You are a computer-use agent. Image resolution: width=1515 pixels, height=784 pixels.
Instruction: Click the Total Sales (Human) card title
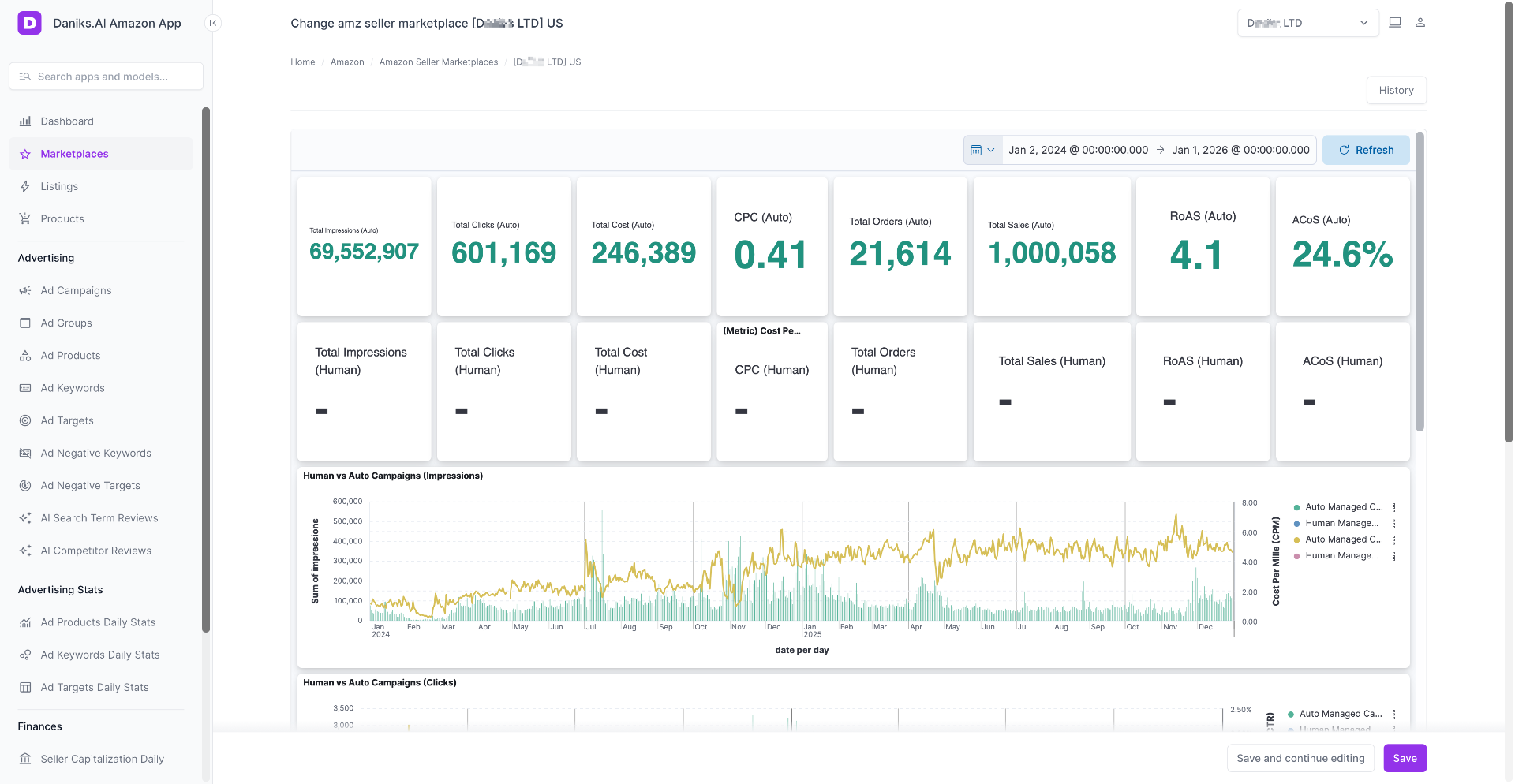click(x=1052, y=361)
